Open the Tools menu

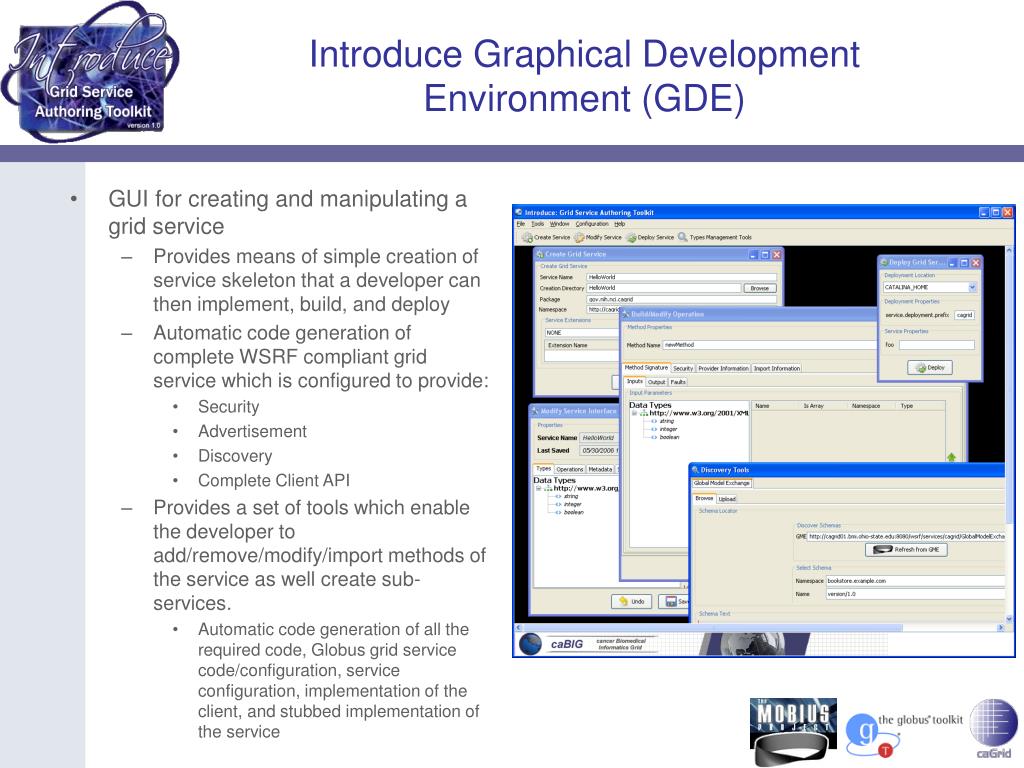tap(537, 223)
